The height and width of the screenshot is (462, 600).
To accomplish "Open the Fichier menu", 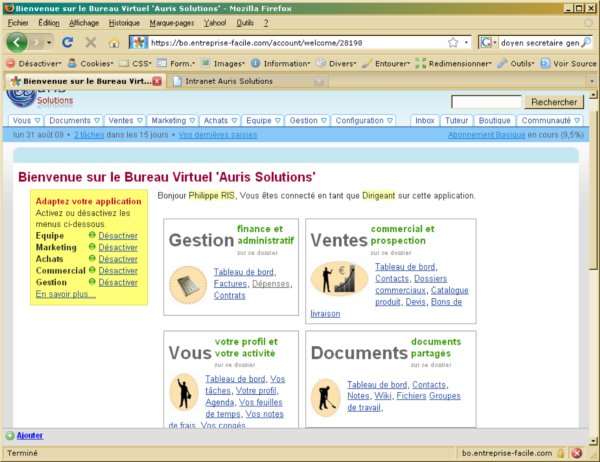I will (x=18, y=23).
